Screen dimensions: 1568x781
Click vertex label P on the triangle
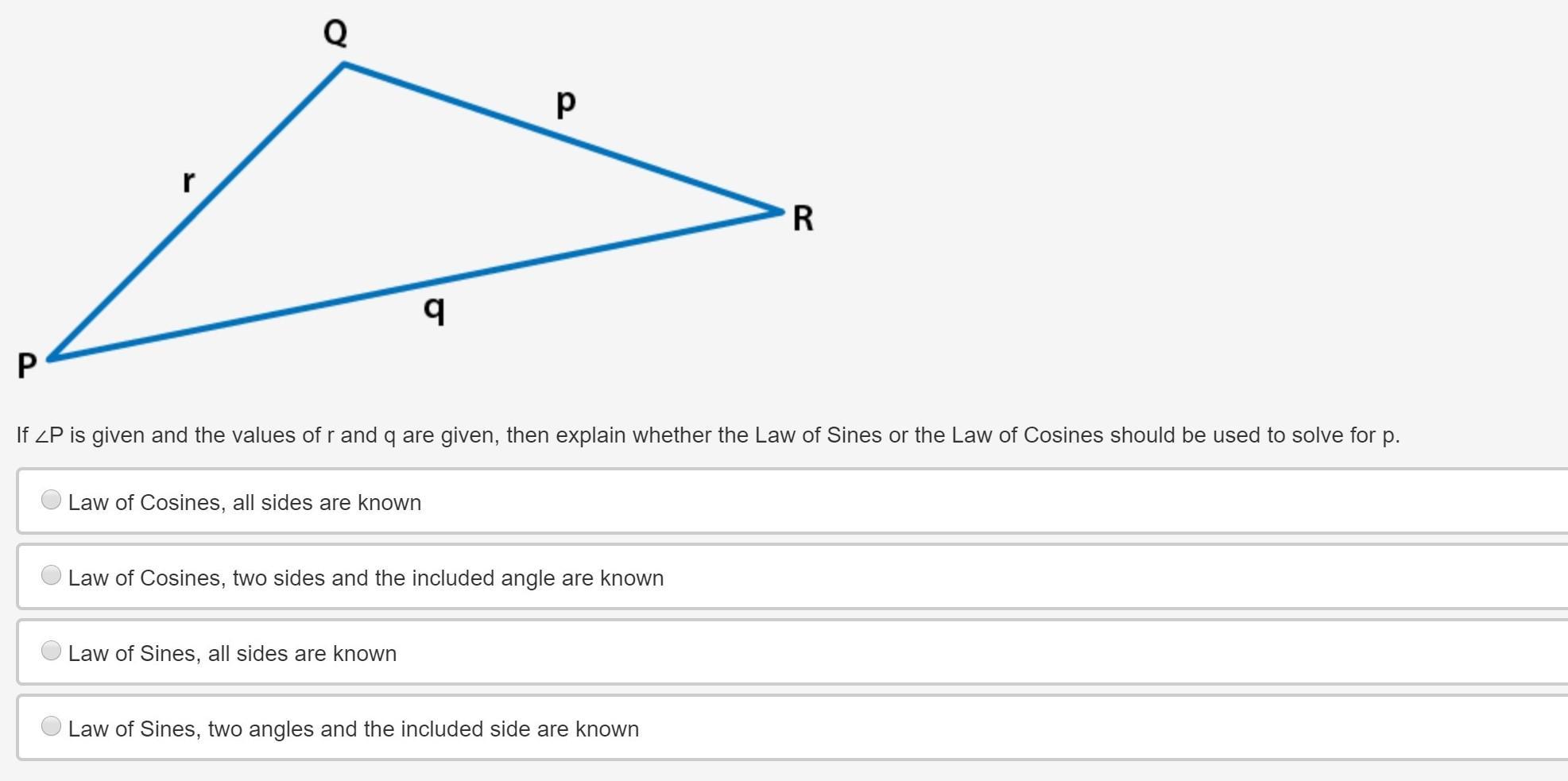coord(27,366)
